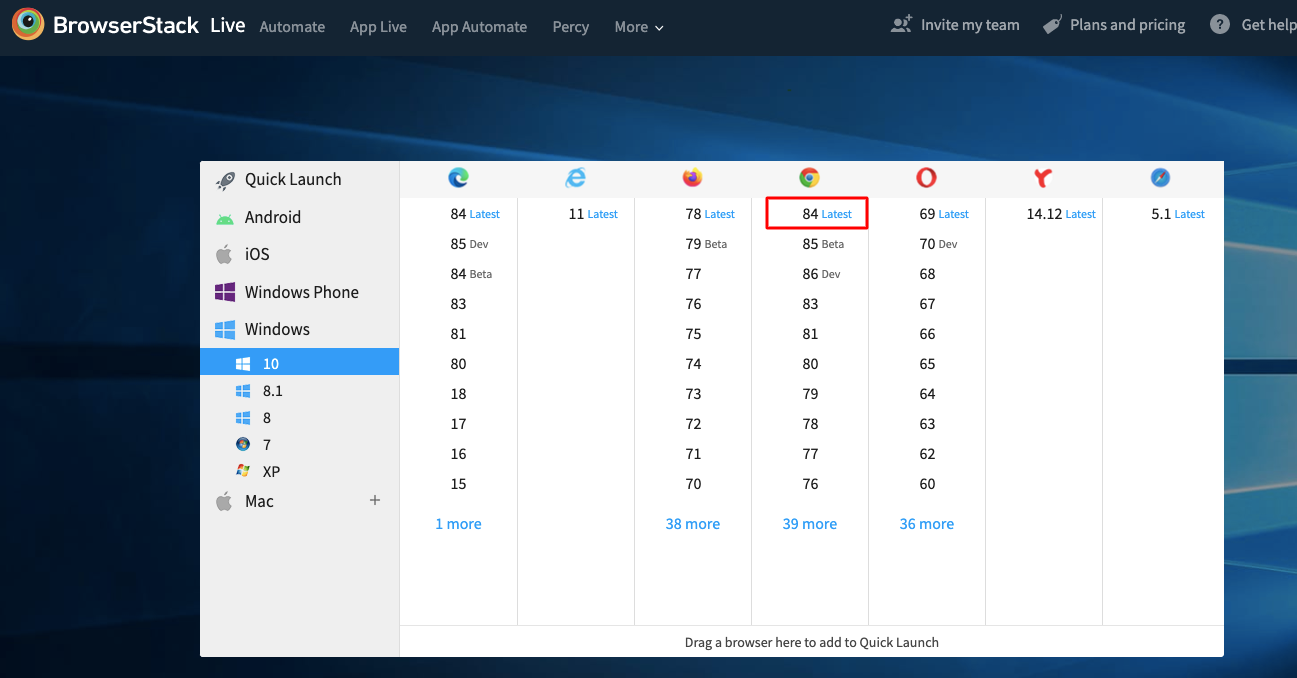Collapse the Windows platform section
1297x678 pixels.
277,329
